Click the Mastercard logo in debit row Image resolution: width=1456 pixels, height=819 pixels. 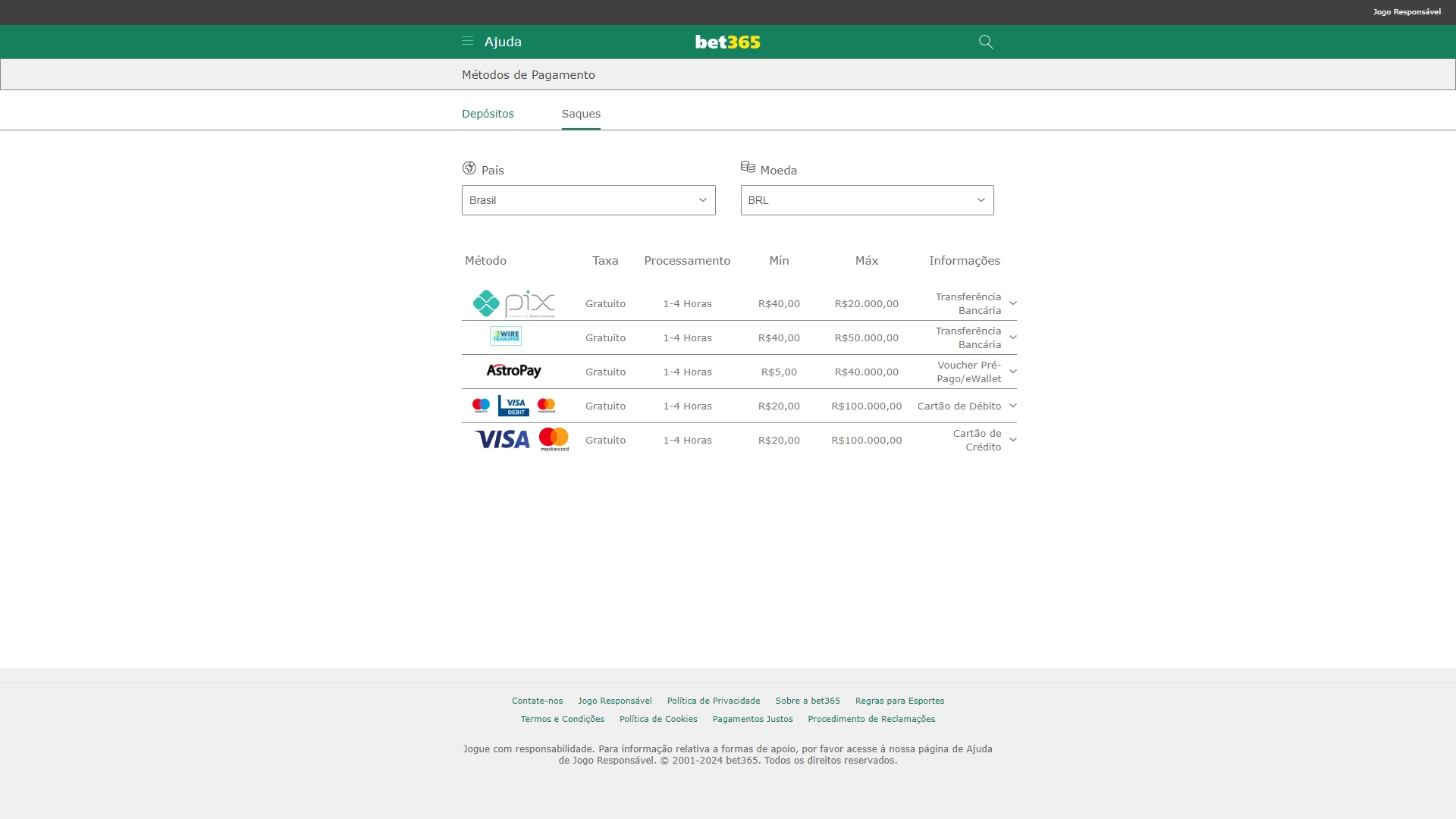click(x=546, y=406)
